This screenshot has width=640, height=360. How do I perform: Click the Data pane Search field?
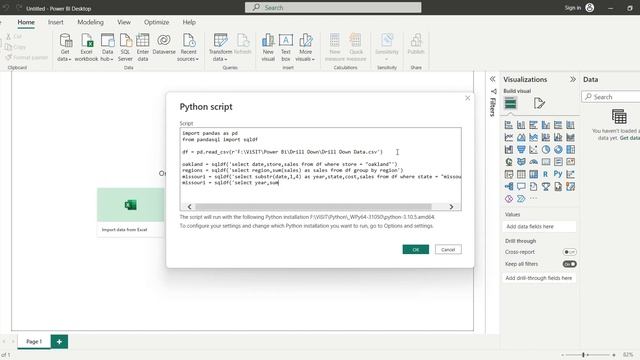611,97
